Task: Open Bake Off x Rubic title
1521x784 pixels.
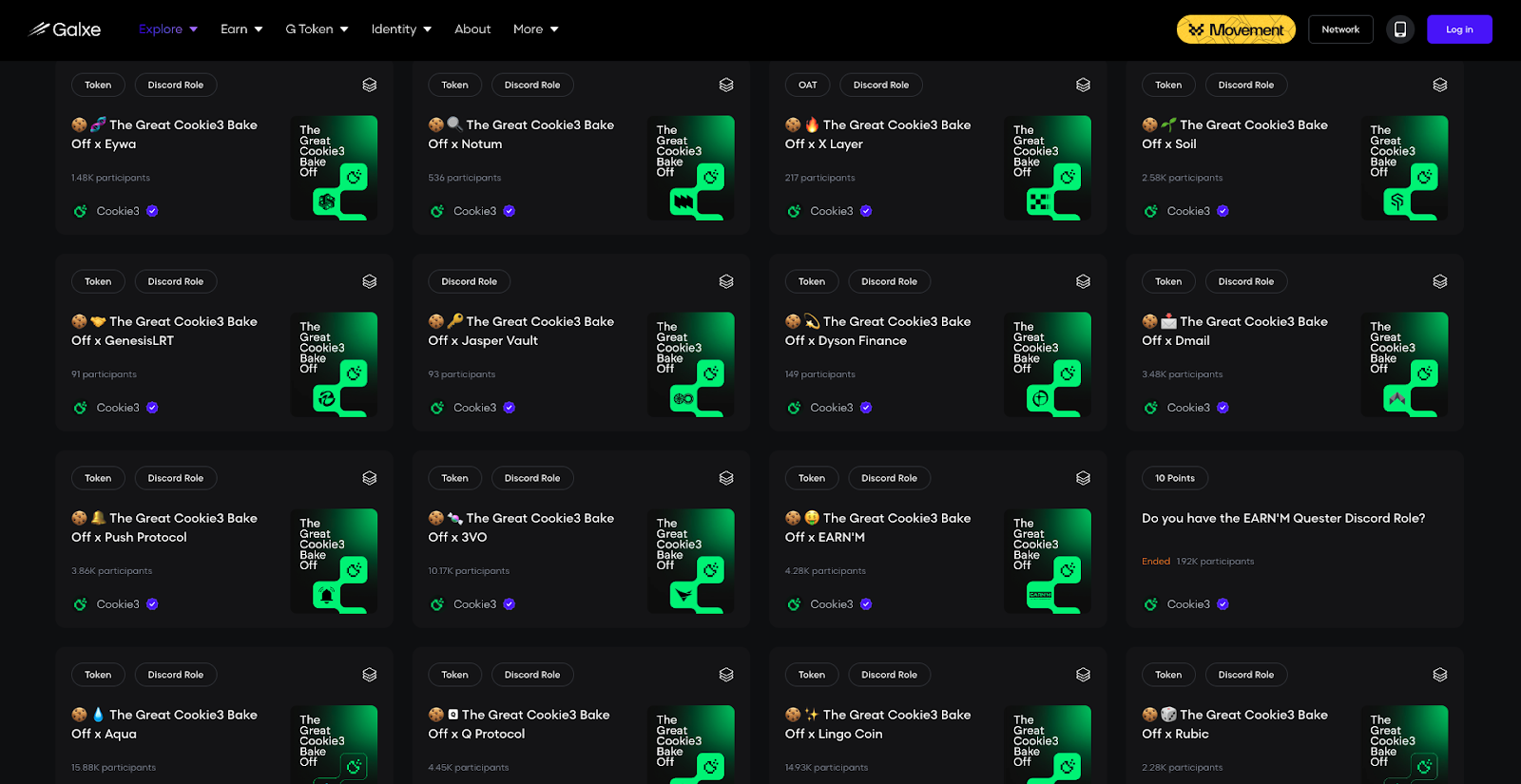Action: (x=1235, y=725)
